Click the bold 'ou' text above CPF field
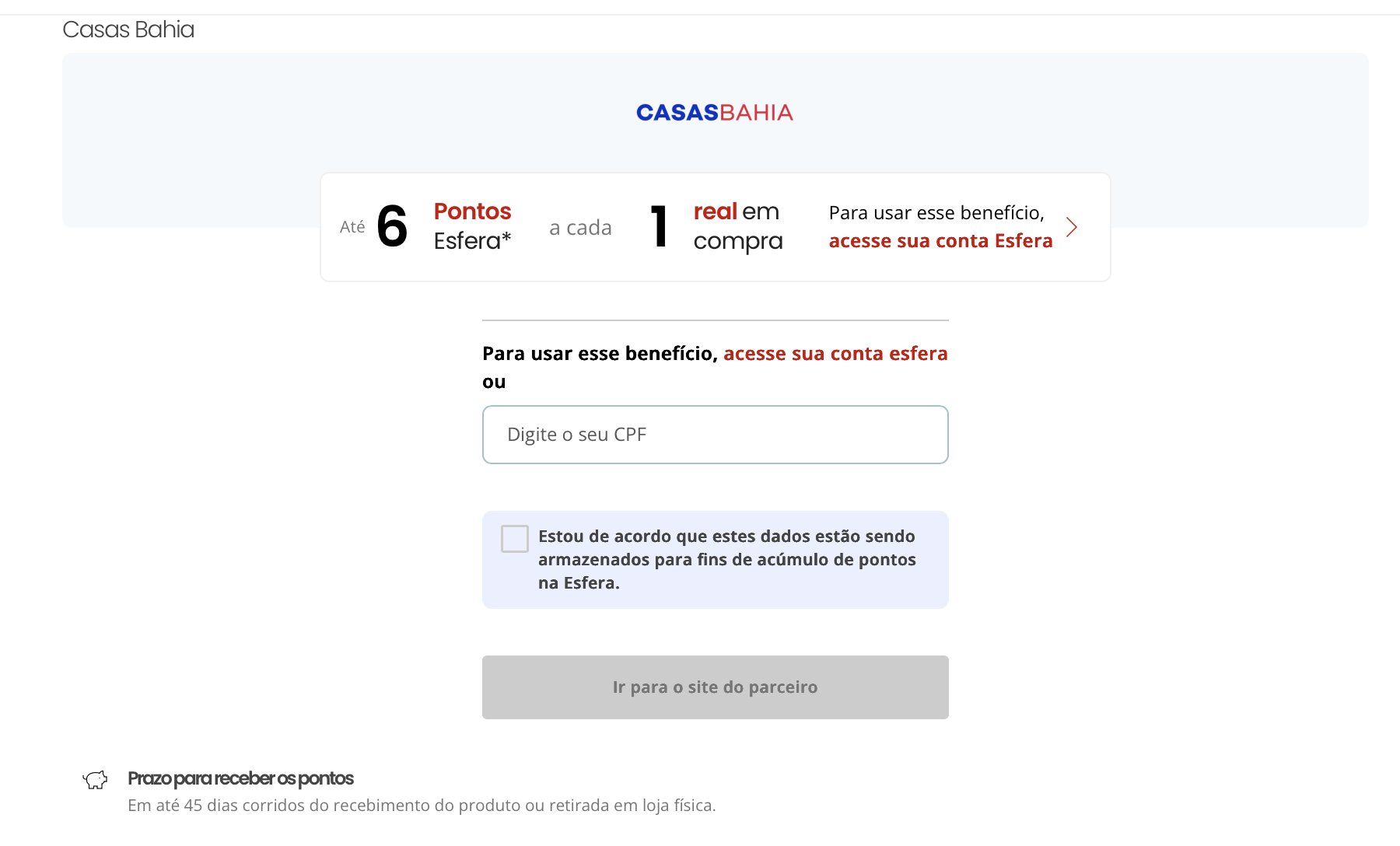1400x846 pixels. [x=494, y=382]
